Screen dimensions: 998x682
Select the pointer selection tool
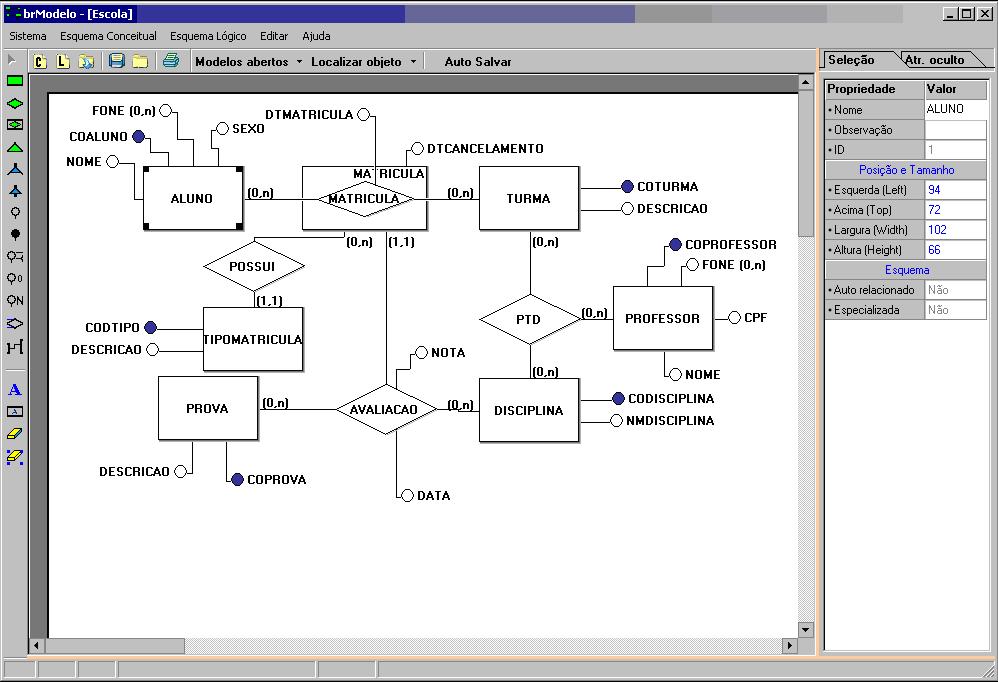[x=14, y=60]
